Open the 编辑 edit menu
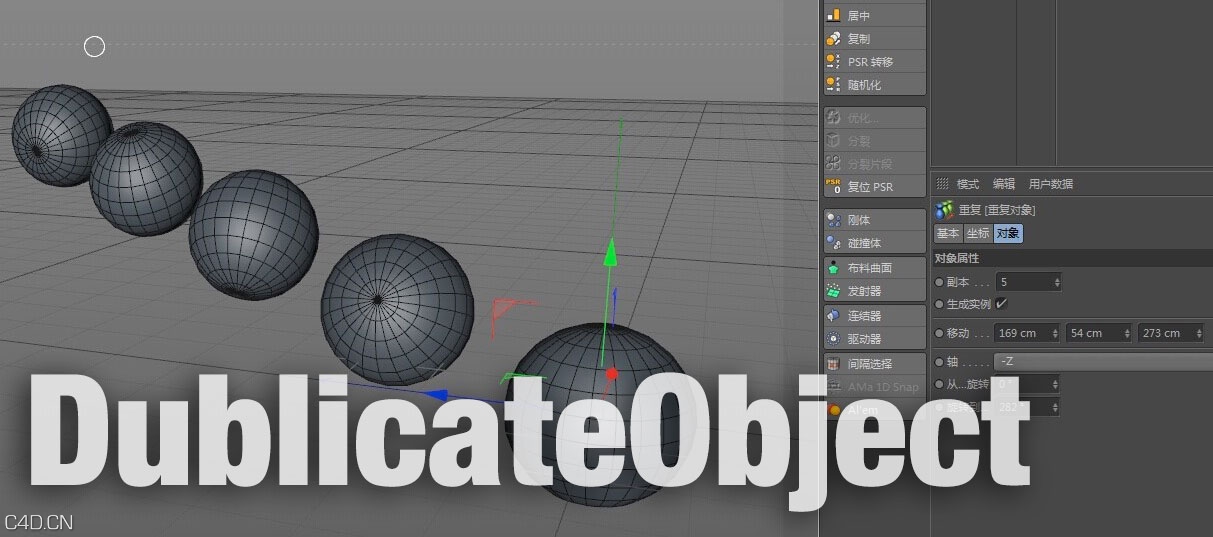 pos(1004,184)
